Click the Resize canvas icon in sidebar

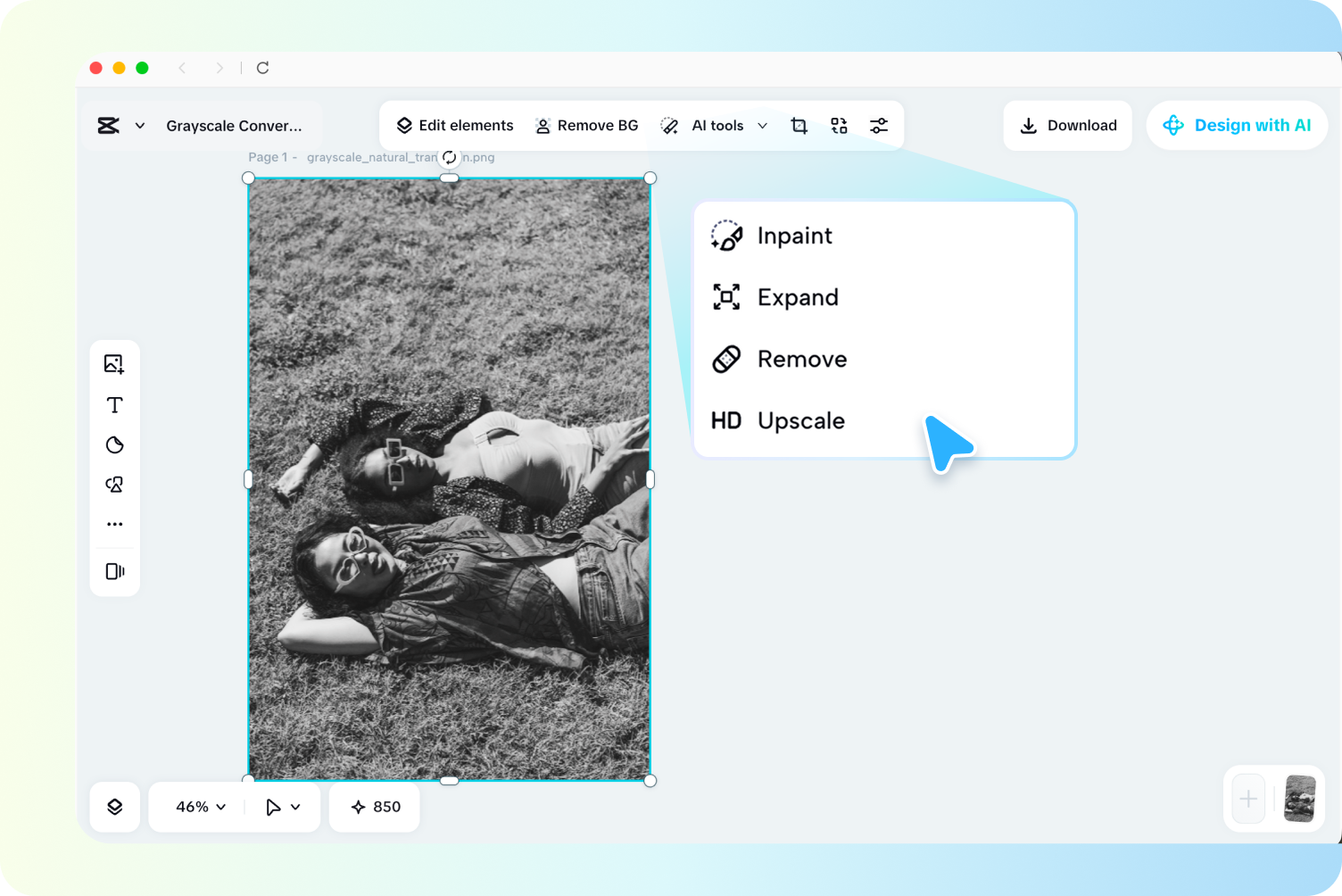114,571
